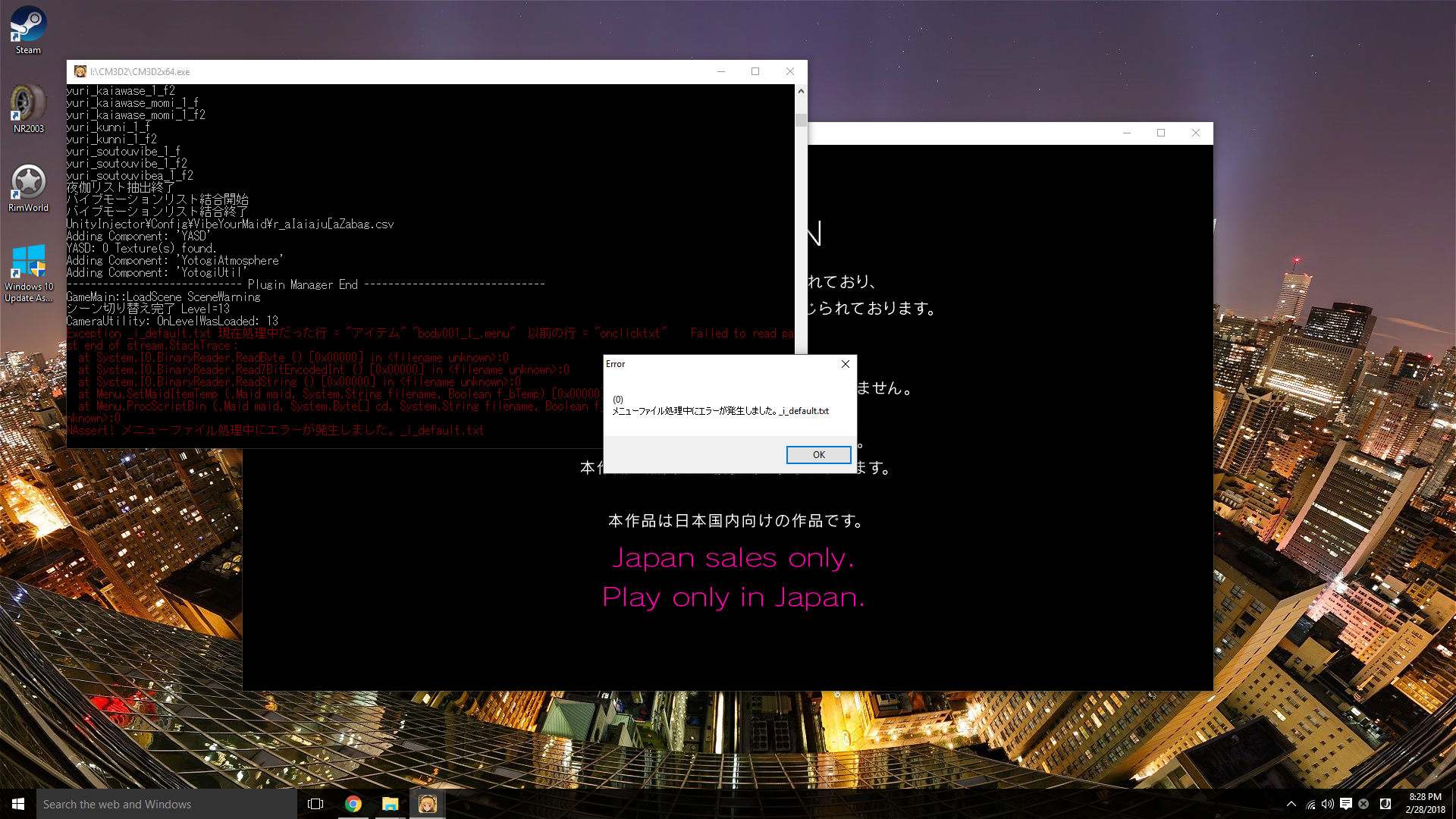This screenshot has width=1456, height=819.
Task: Switch to the CM3D2 game taskbar icon
Action: pos(428,804)
